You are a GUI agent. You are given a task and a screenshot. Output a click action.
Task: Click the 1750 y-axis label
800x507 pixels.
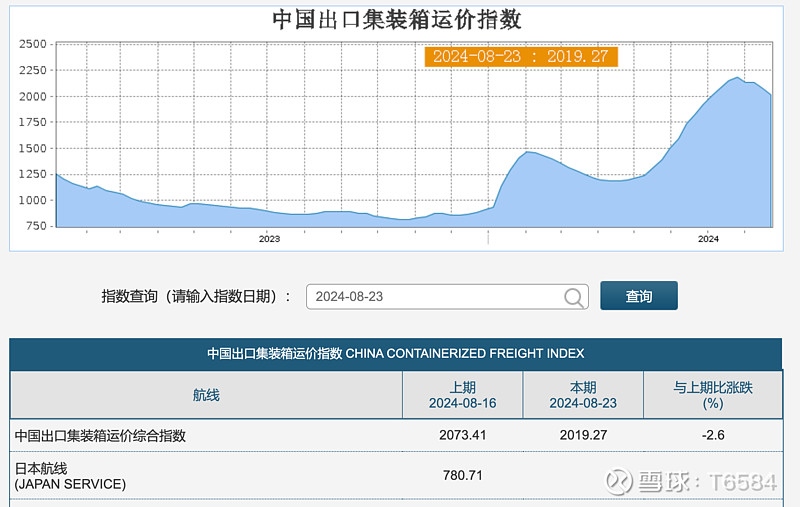pyautogui.click(x=33, y=122)
